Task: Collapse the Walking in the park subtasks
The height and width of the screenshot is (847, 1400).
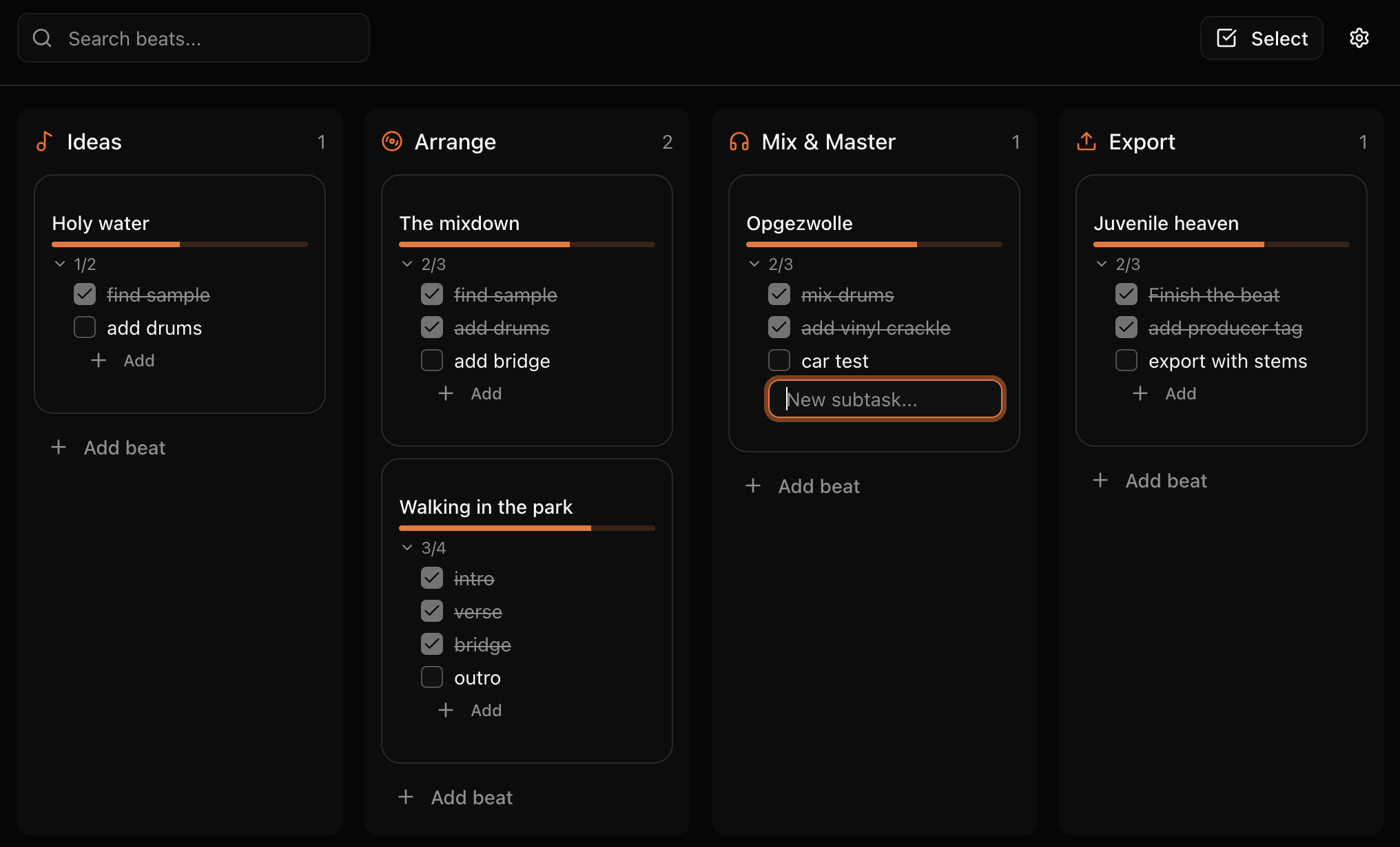Action: tap(406, 547)
